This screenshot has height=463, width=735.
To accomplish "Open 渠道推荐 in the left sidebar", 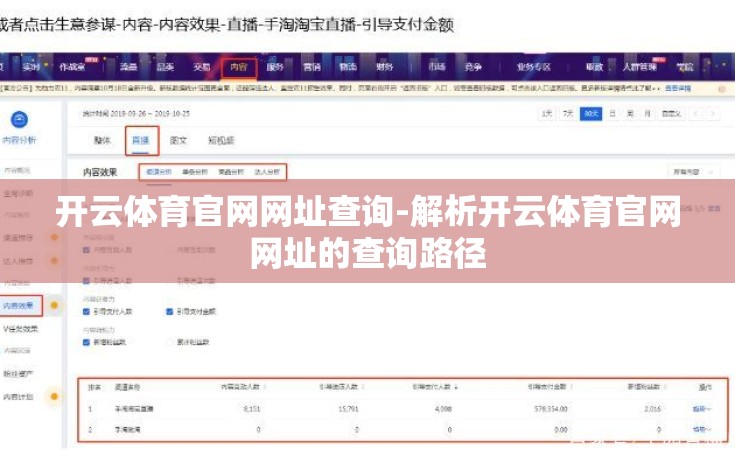I will [x=18, y=238].
